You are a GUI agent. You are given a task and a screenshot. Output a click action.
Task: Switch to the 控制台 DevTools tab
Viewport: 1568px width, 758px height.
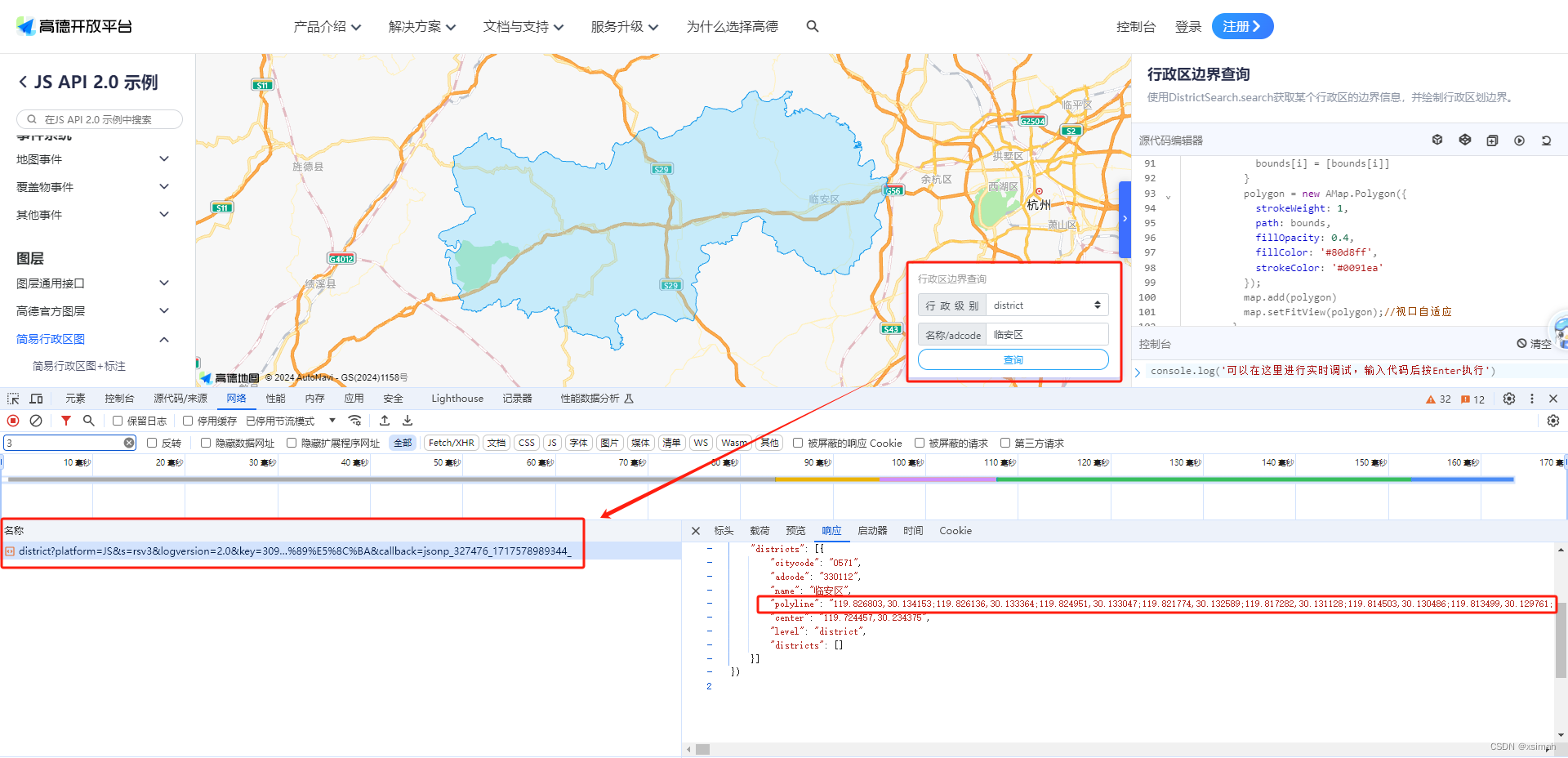point(119,399)
